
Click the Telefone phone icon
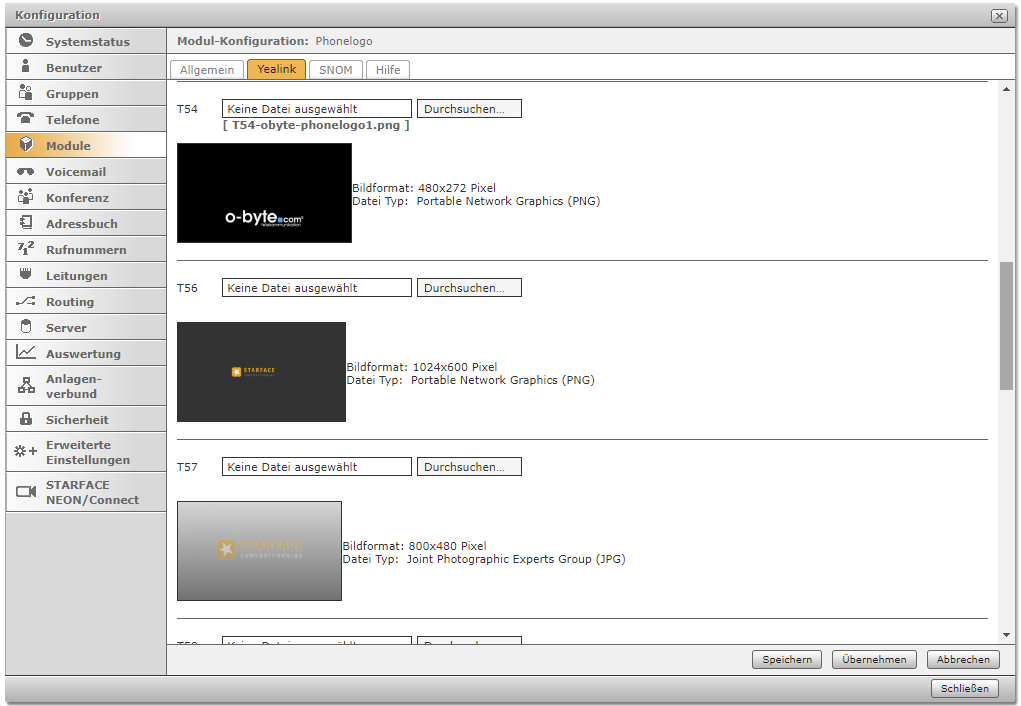point(26,119)
